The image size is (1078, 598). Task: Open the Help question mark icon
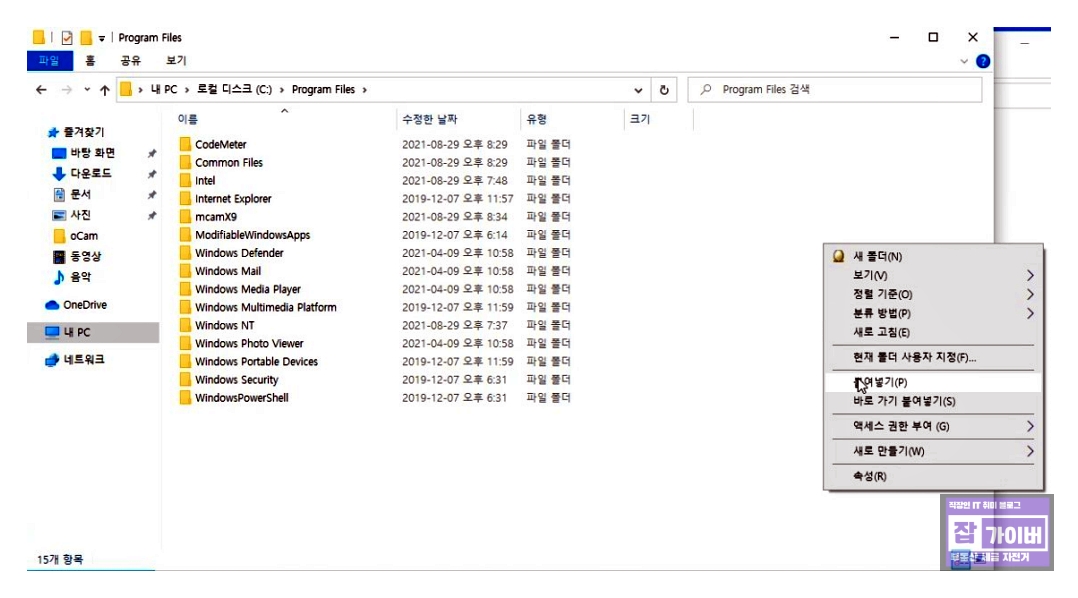pos(983,61)
